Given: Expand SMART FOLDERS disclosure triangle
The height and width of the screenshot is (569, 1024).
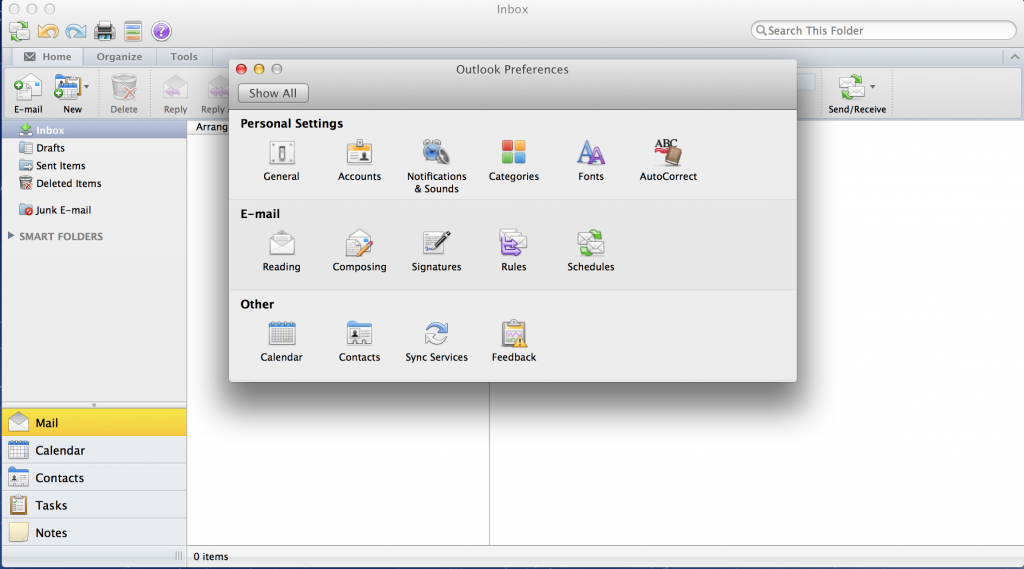Looking at the screenshot, I should pyautogui.click(x=10, y=236).
